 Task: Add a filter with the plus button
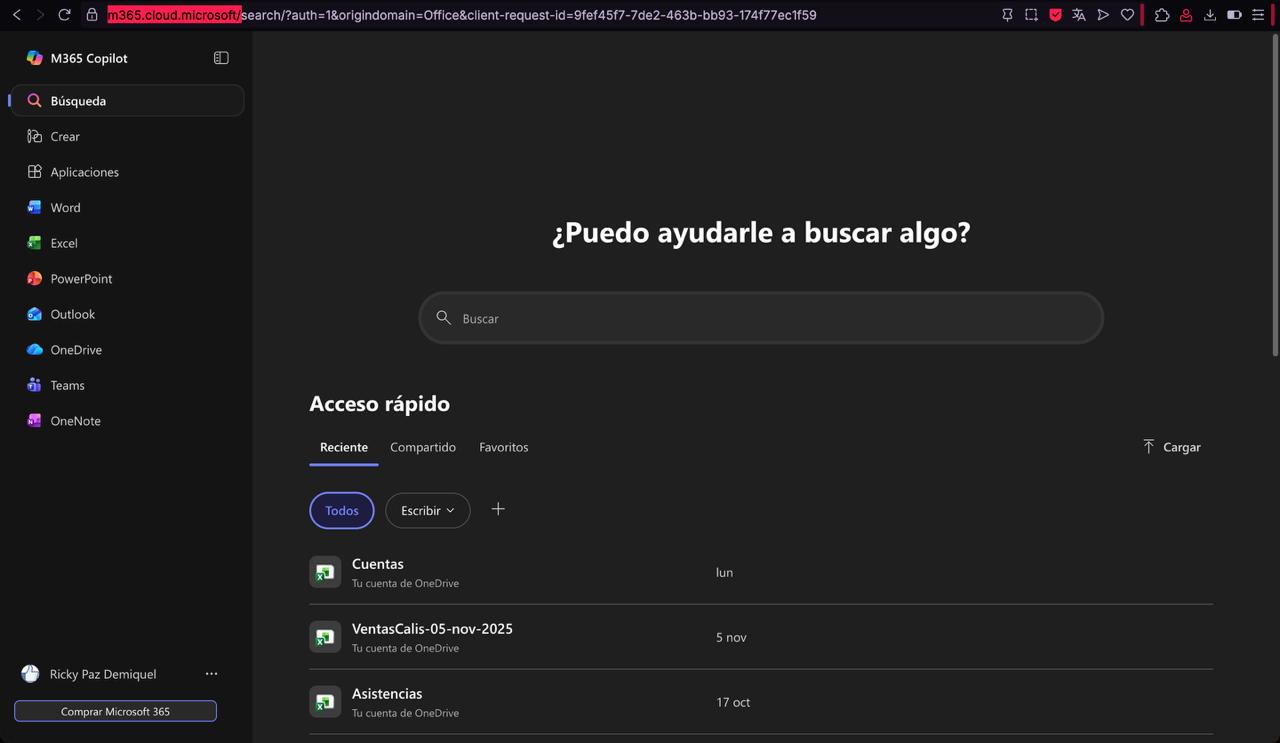(498, 509)
